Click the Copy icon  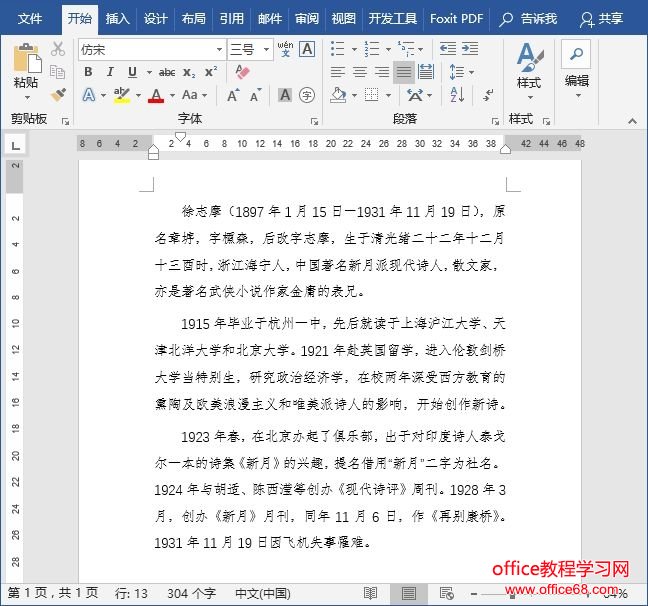click(57, 72)
